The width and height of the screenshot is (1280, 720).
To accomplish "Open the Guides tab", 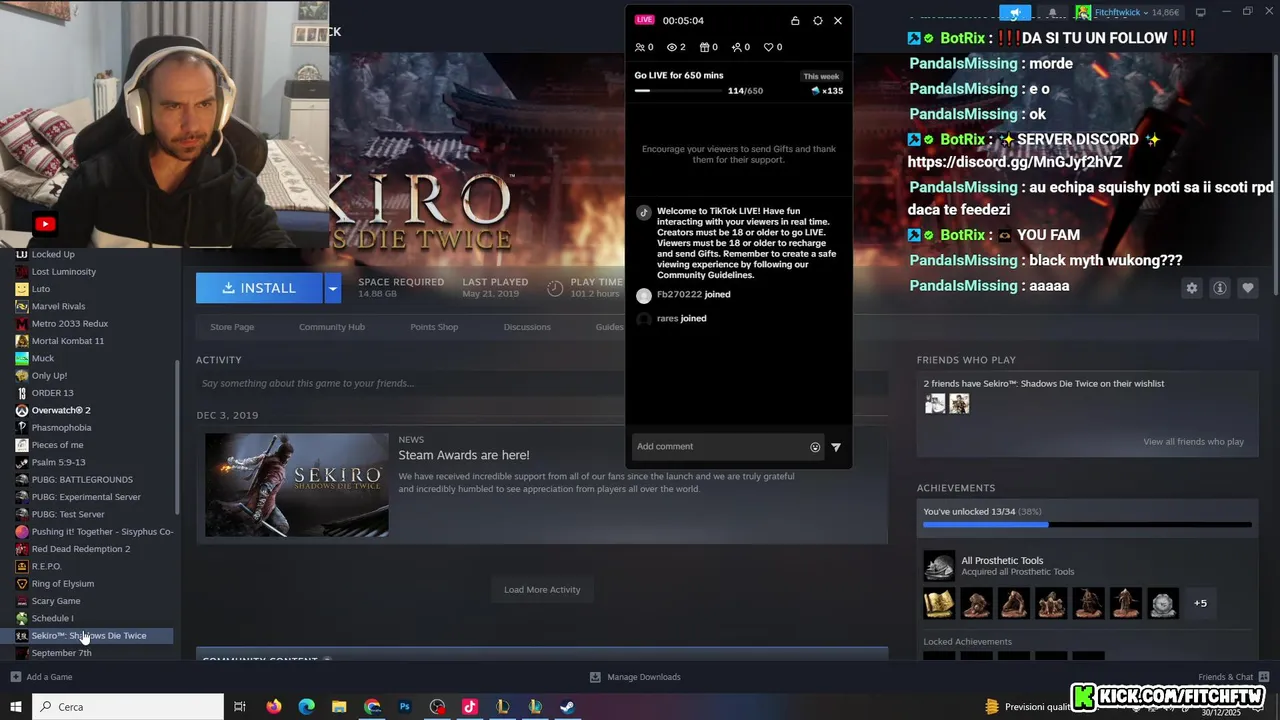I will coord(609,327).
